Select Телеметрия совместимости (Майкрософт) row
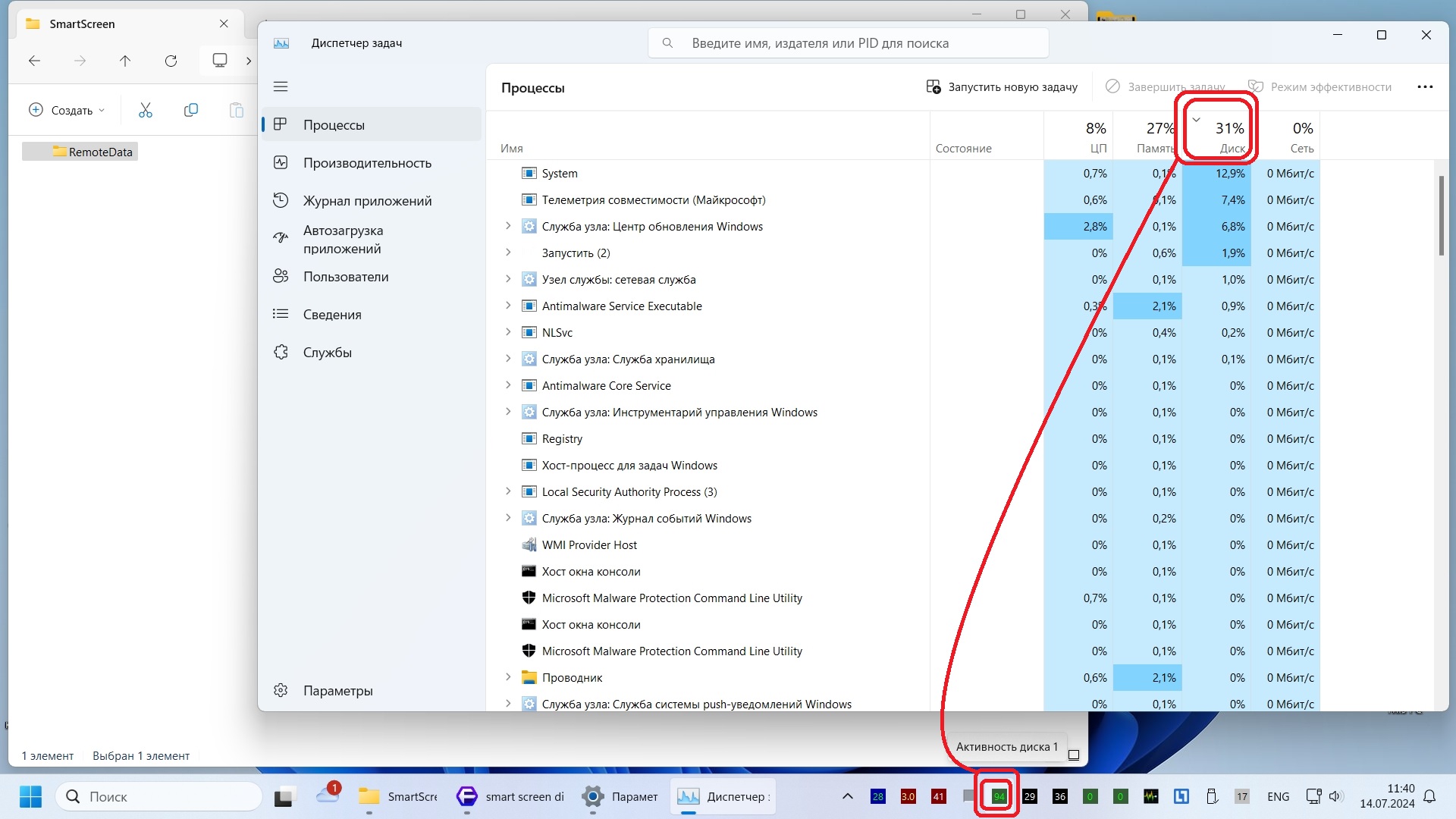 (x=902, y=200)
